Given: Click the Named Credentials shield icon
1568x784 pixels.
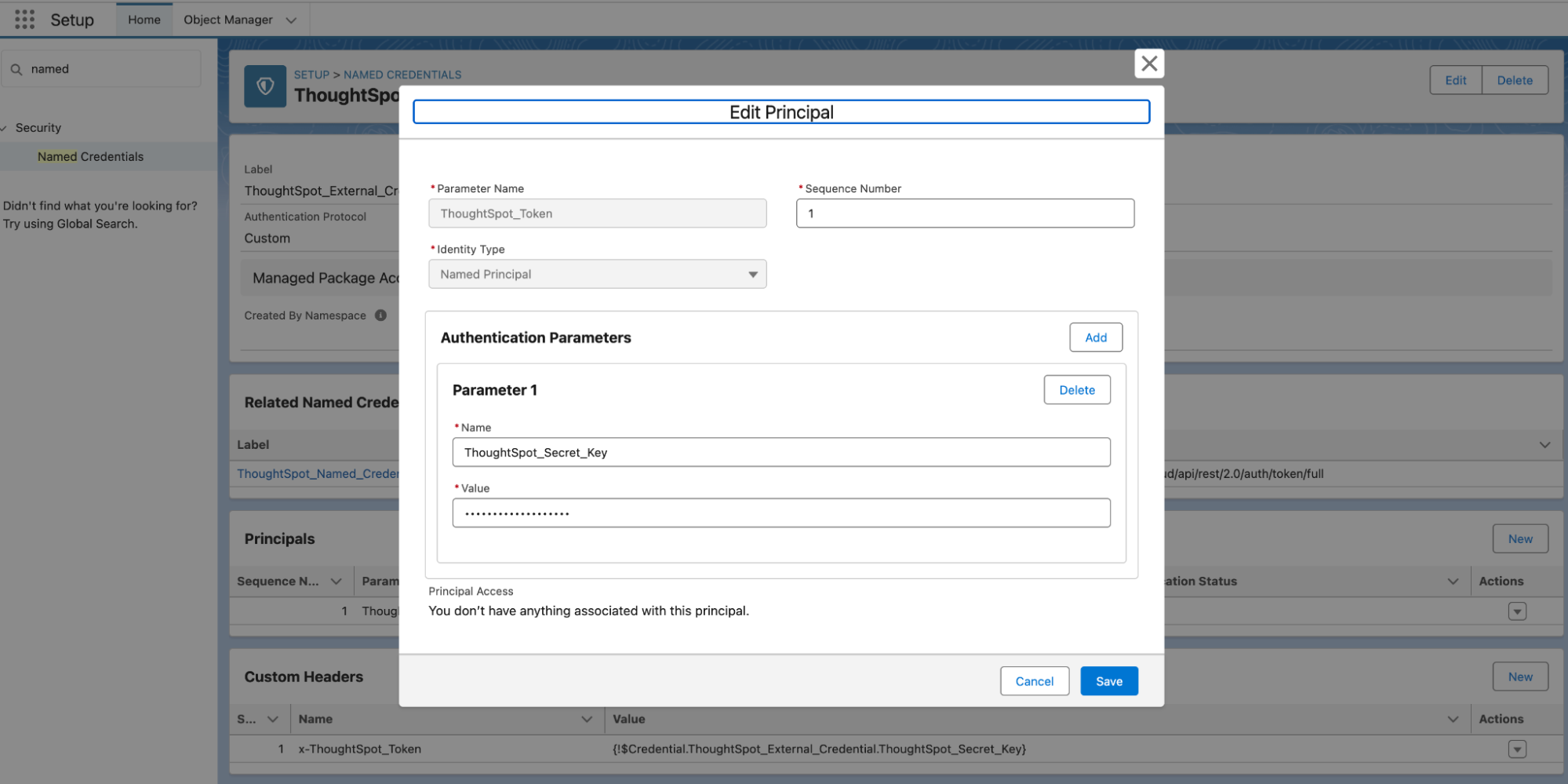Looking at the screenshot, I should (264, 86).
